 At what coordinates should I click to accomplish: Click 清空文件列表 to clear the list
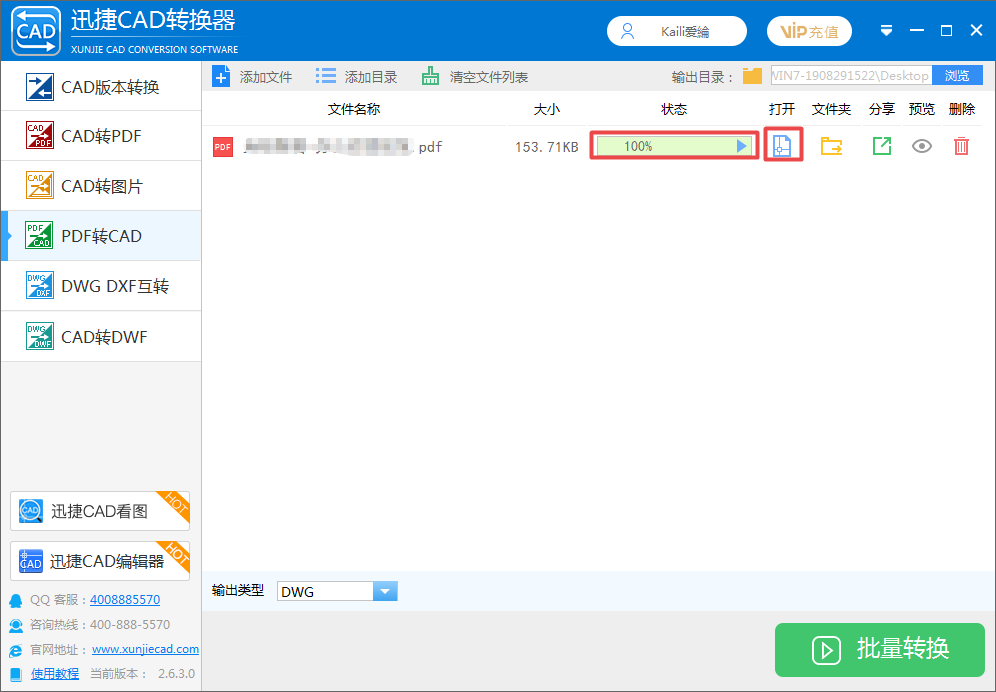click(474, 77)
